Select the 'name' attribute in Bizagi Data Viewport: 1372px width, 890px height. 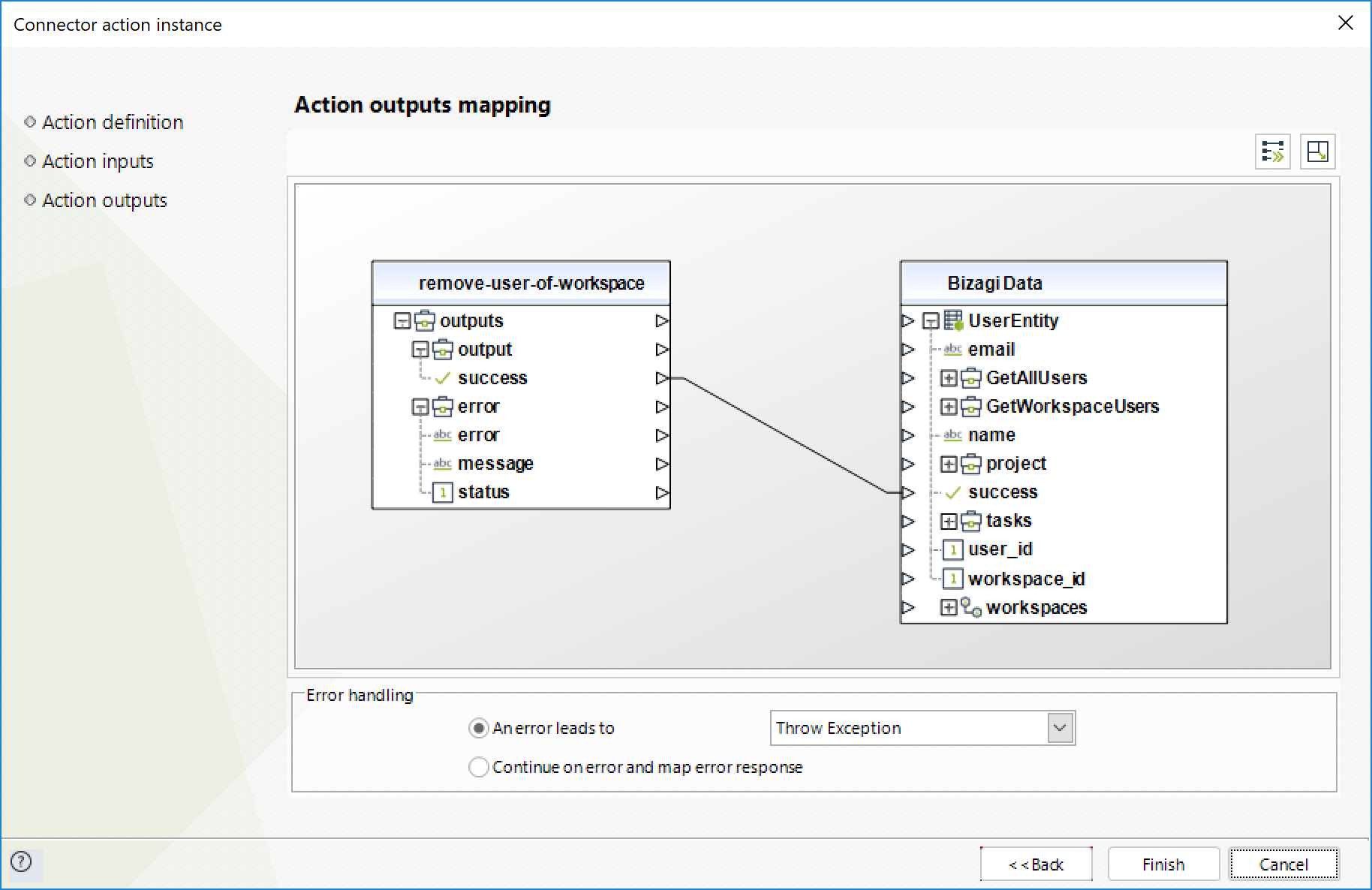tap(991, 434)
